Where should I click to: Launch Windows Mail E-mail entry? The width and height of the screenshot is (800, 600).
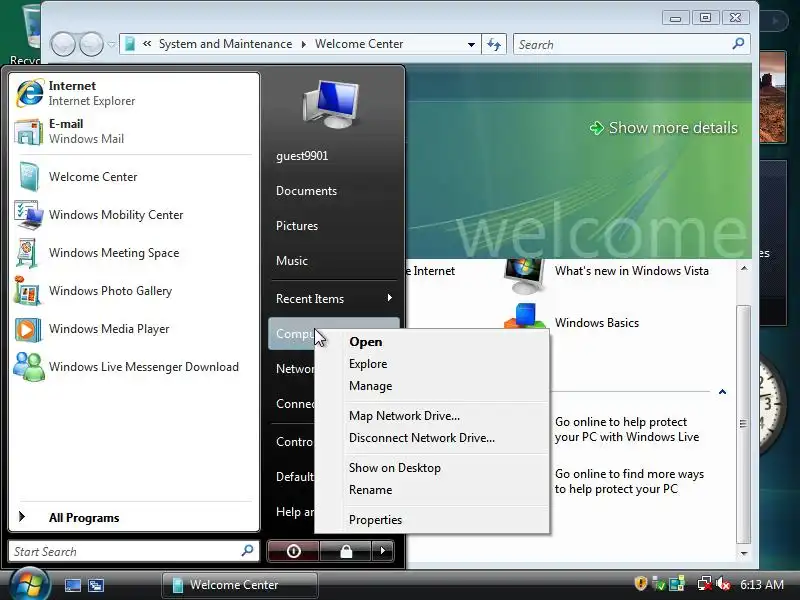[134, 131]
